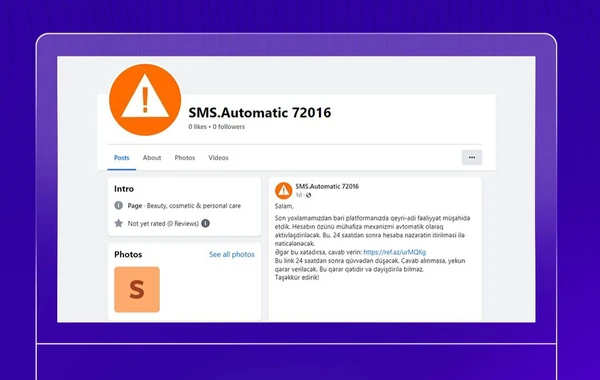The height and width of the screenshot is (380, 600).
Task: Click the Təşəkkür edirik! closing line
Action: coord(297,277)
